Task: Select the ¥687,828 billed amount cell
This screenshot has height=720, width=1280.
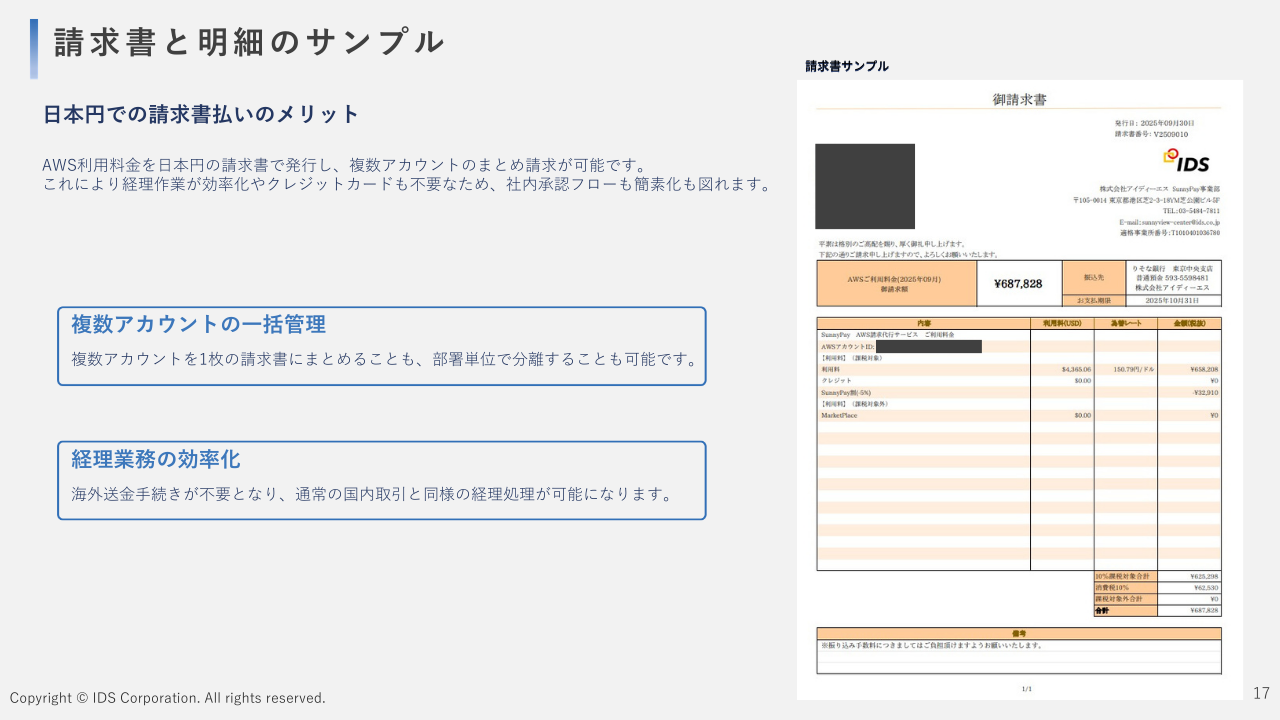Action: (x=1018, y=283)
